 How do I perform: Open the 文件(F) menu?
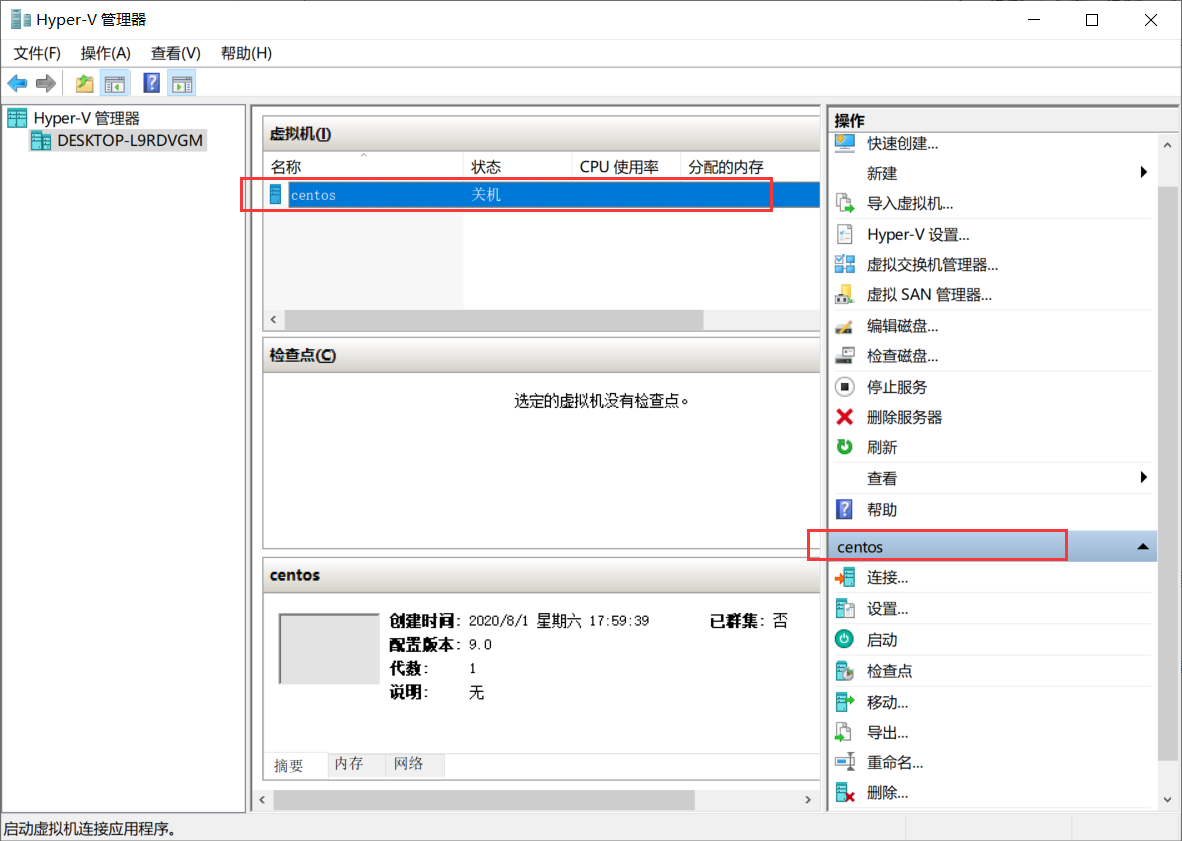point(37,53)
